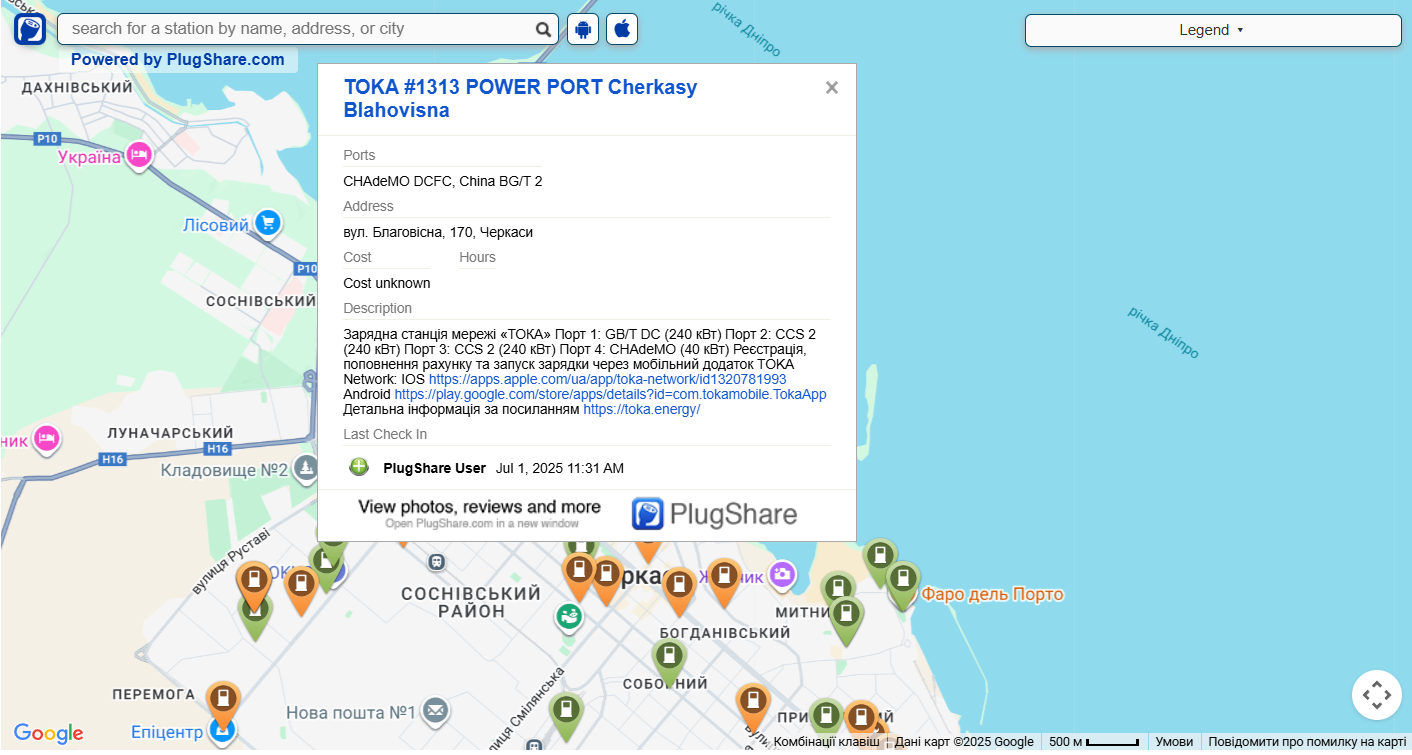Open the apps.apple.com TOKA Network link

click(607, 380)
